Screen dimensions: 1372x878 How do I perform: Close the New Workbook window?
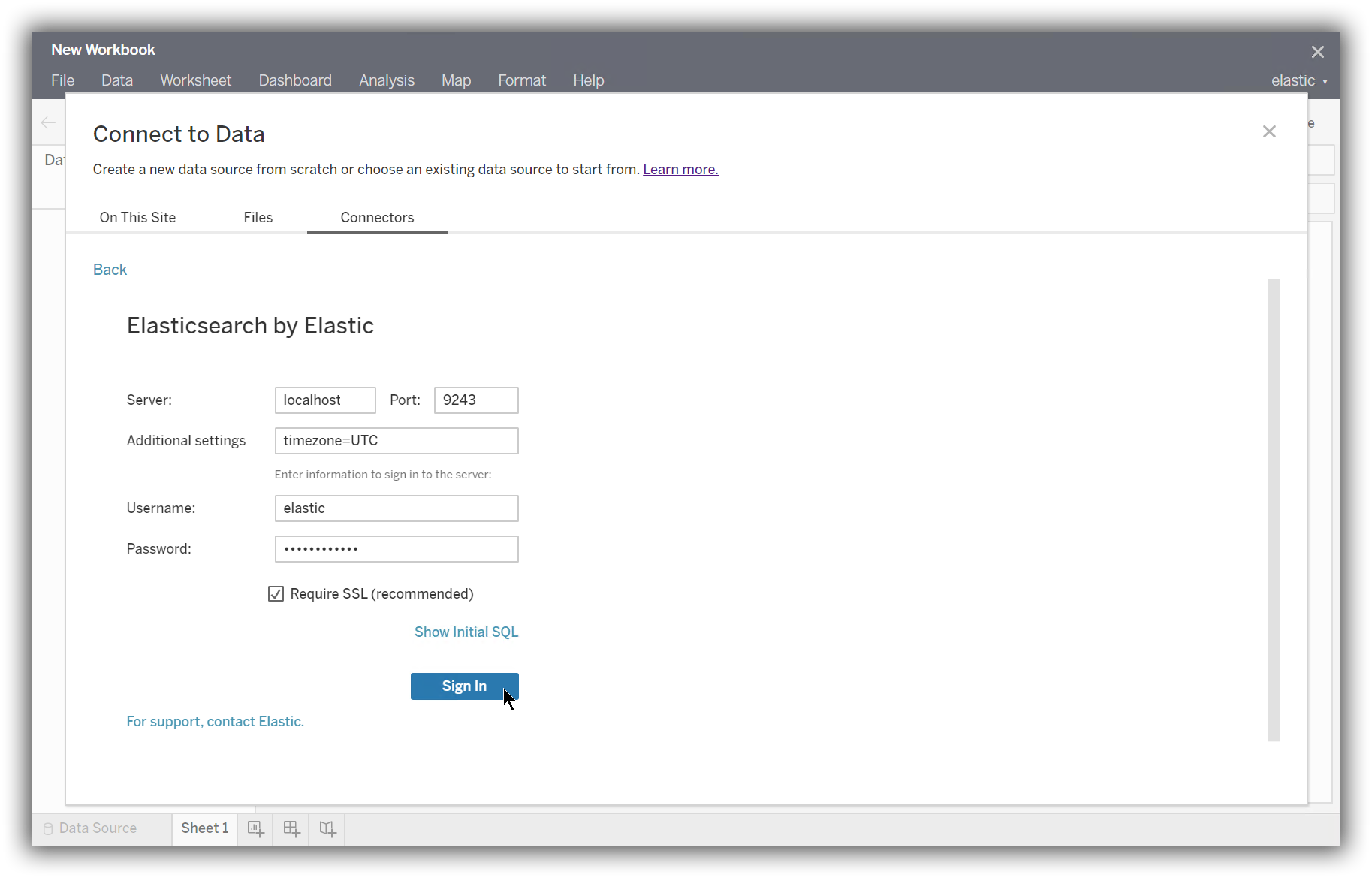point(1317,52)
